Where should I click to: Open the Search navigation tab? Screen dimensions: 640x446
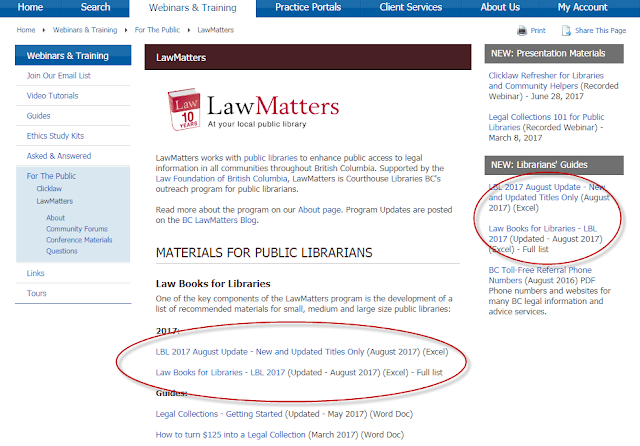95,7
